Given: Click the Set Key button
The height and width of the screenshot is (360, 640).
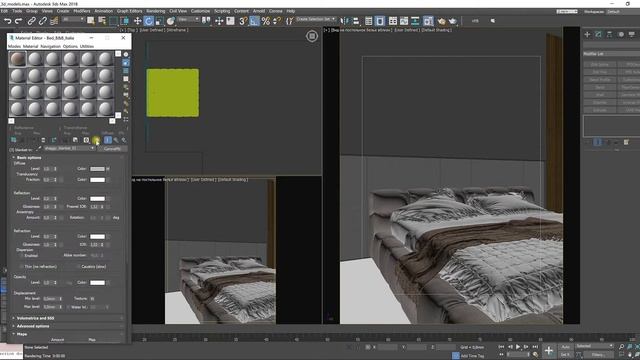Looking at the screenshot, I should tap(565, 355).
